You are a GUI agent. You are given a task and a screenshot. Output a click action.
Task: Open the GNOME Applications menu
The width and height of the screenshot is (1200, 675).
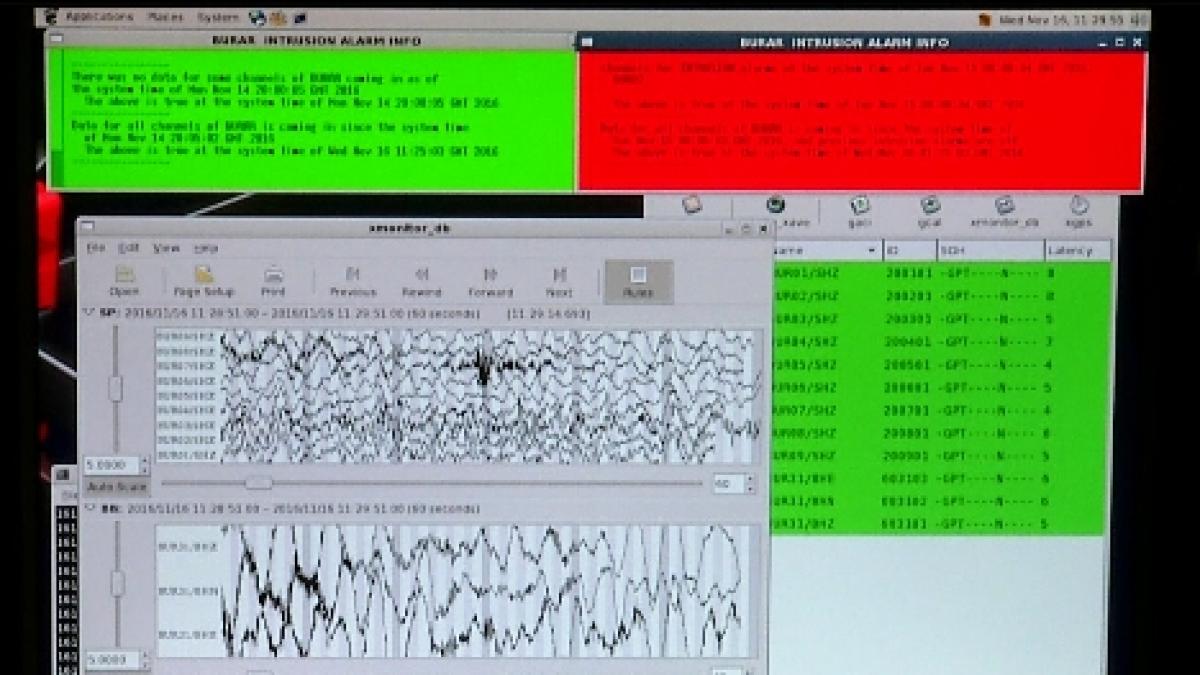[x=98, y=17]
